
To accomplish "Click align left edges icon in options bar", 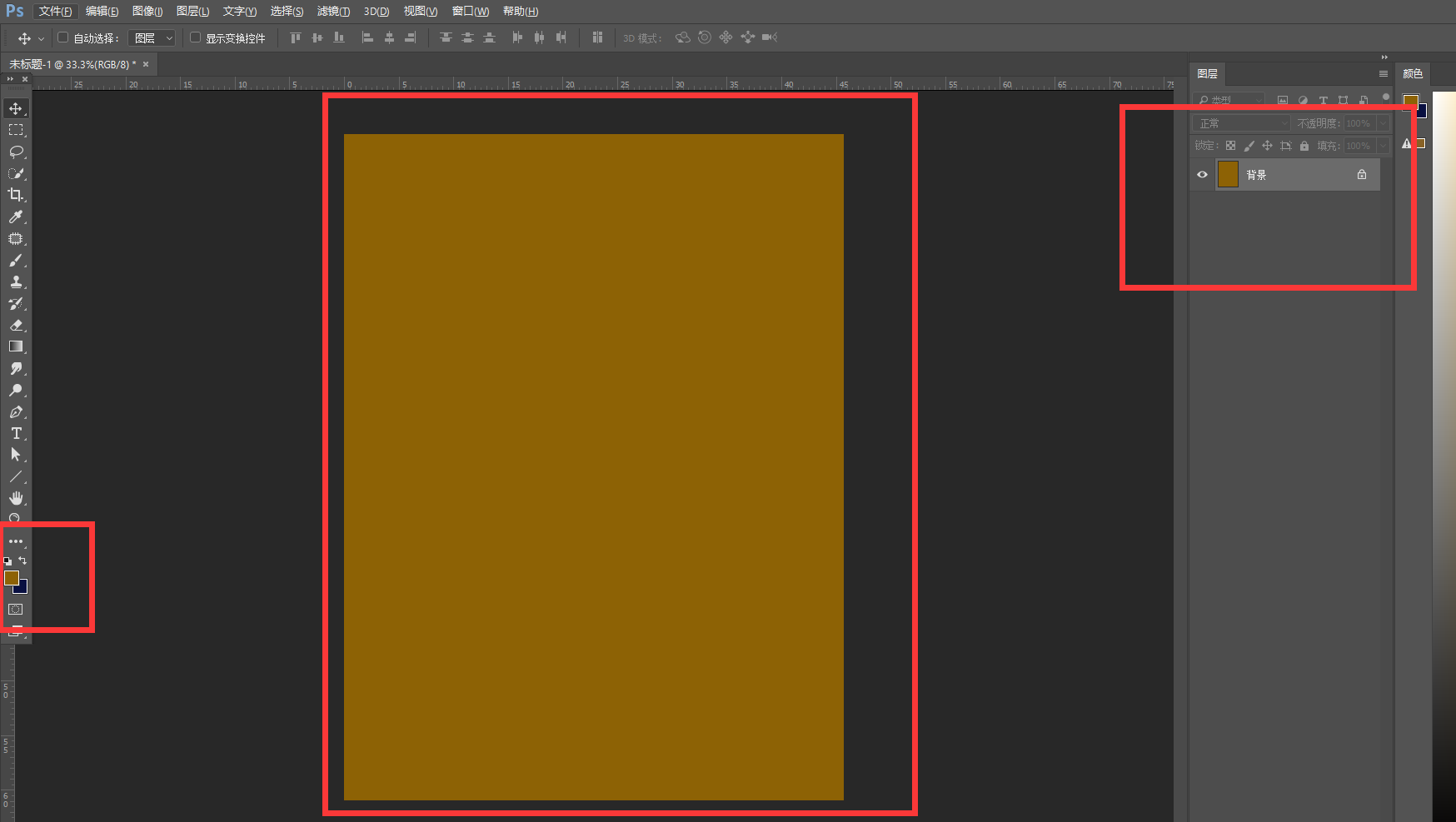I will click(x=367, y=37).
